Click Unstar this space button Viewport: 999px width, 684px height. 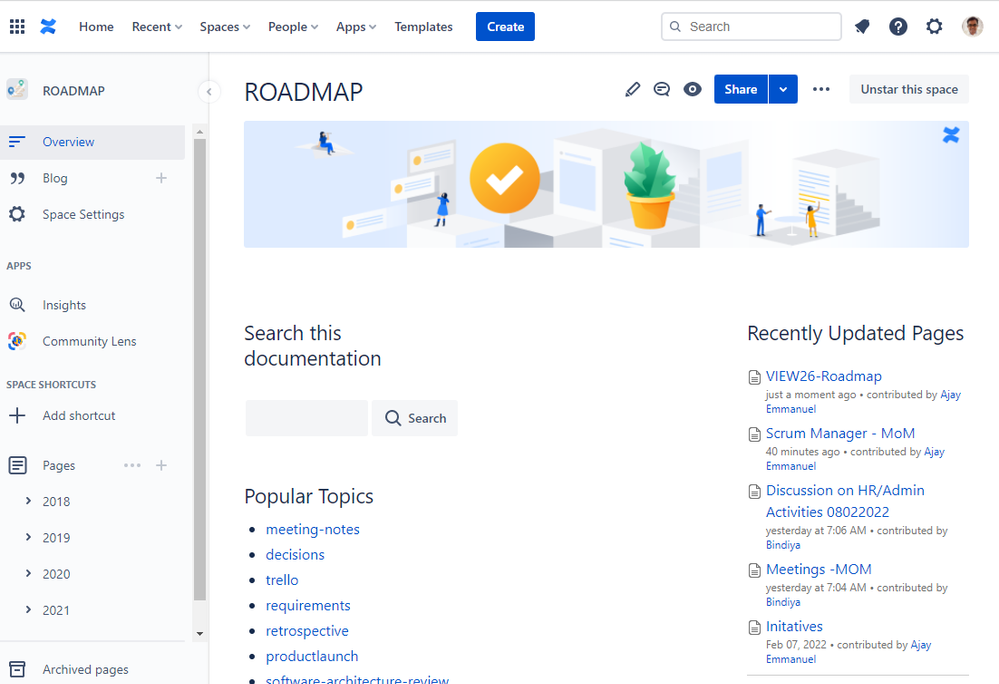pyautogui.click(x=909, y=89)
